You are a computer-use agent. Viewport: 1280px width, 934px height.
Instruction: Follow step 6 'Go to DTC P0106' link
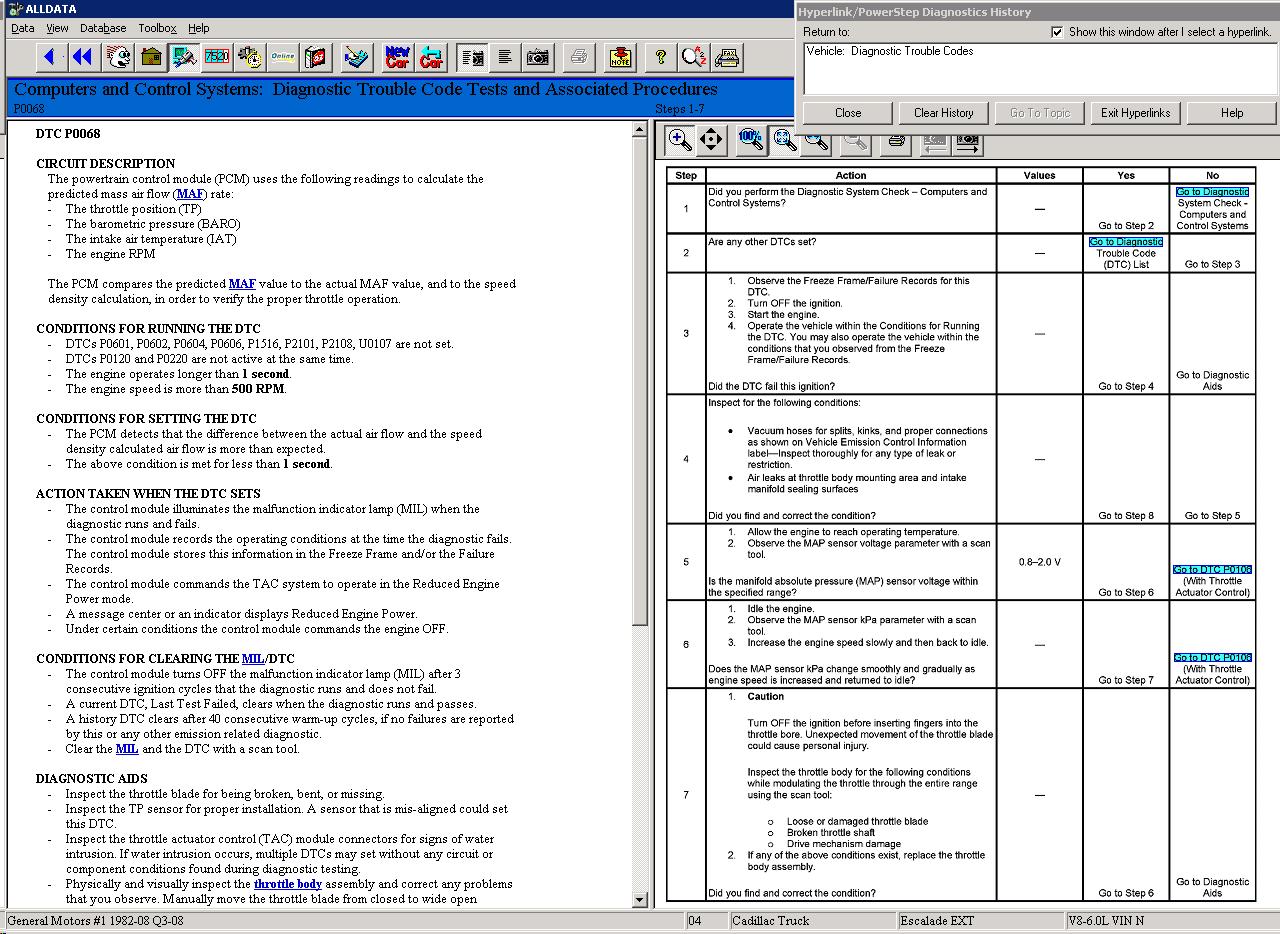(1212, 658)
